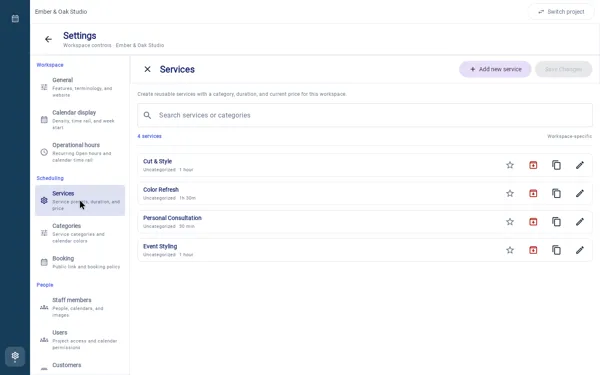Image resolution: width=600 pixels, height=375 pixels.
Task: Duplicate the Event Styling service
Action: tap(556, 250)
